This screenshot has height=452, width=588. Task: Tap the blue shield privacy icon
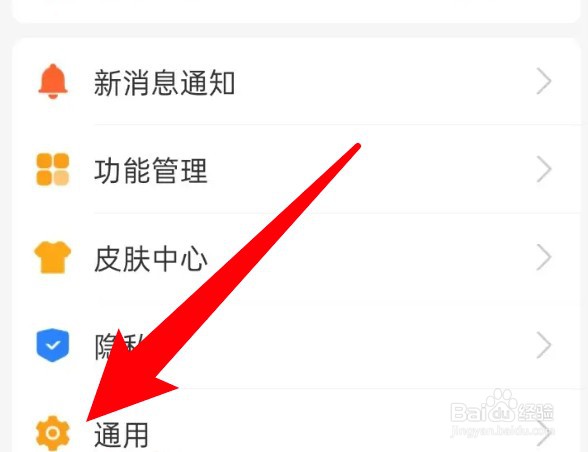(53, 345)
